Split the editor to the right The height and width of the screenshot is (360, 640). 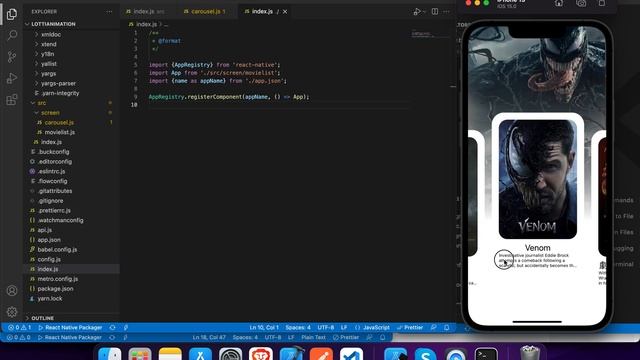[x=435, y=11]
